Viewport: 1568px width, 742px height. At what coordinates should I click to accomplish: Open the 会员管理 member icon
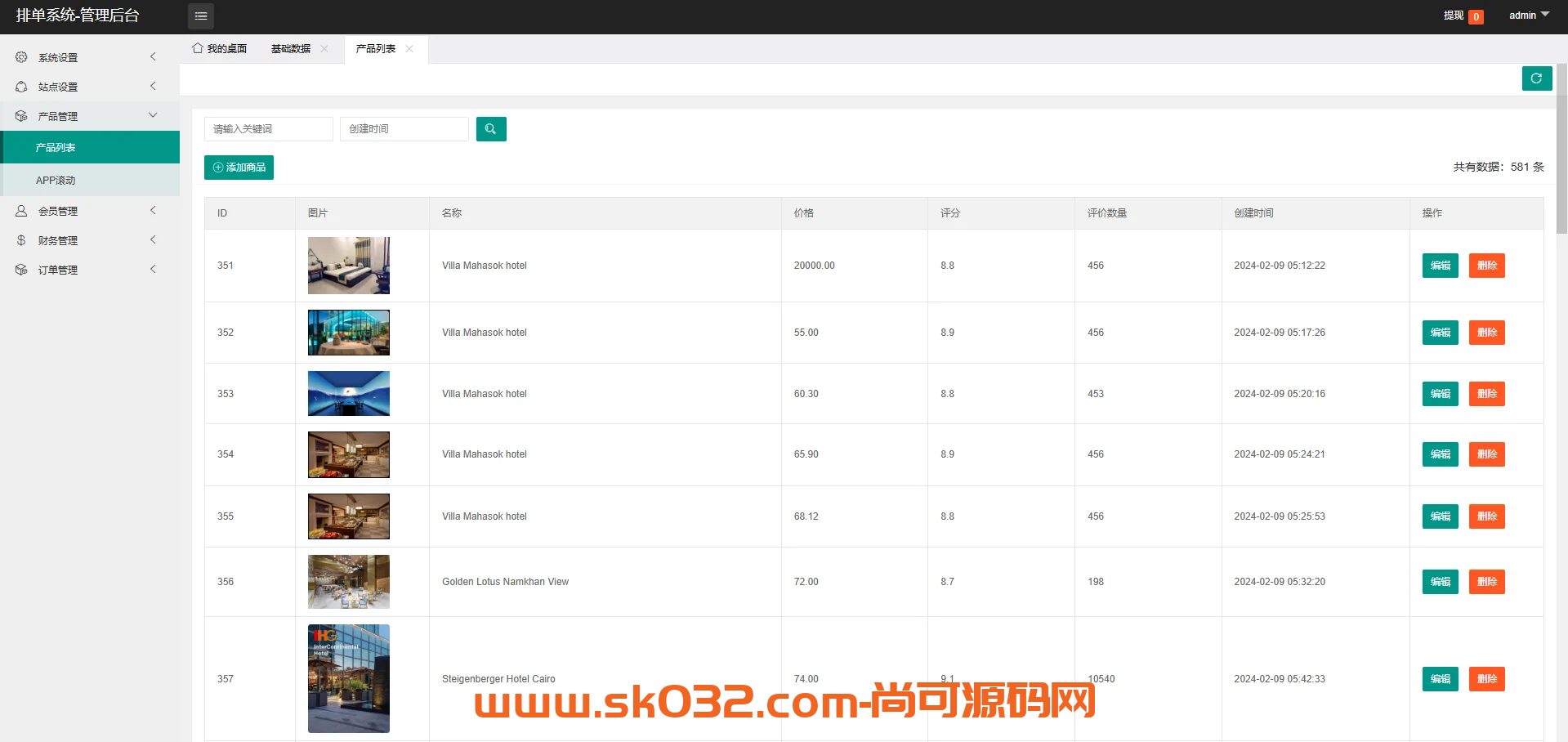point(21,210)
